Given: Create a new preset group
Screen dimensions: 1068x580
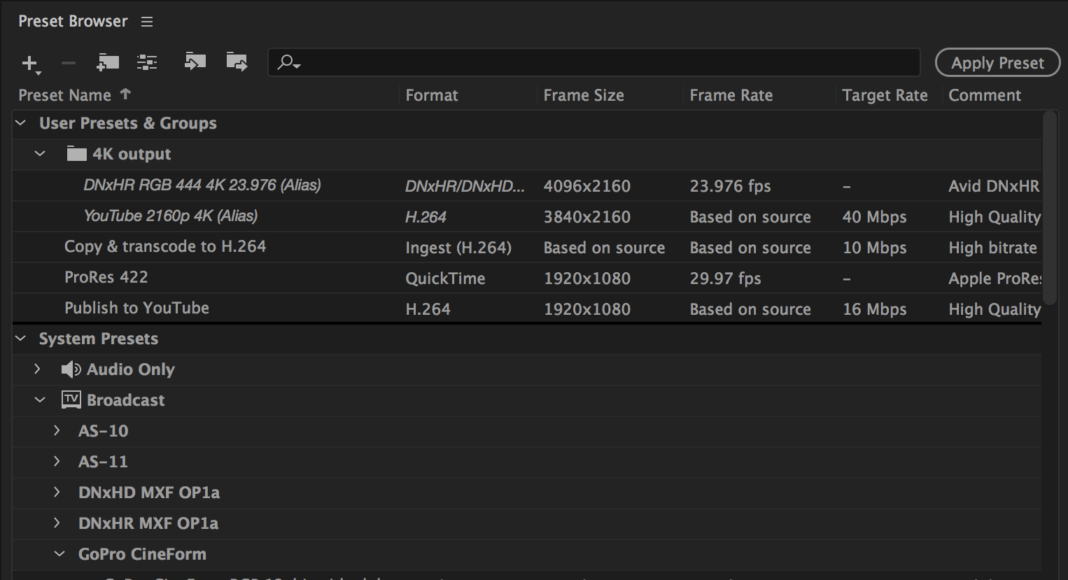Looking at the screenshot, I should [107, 62].
